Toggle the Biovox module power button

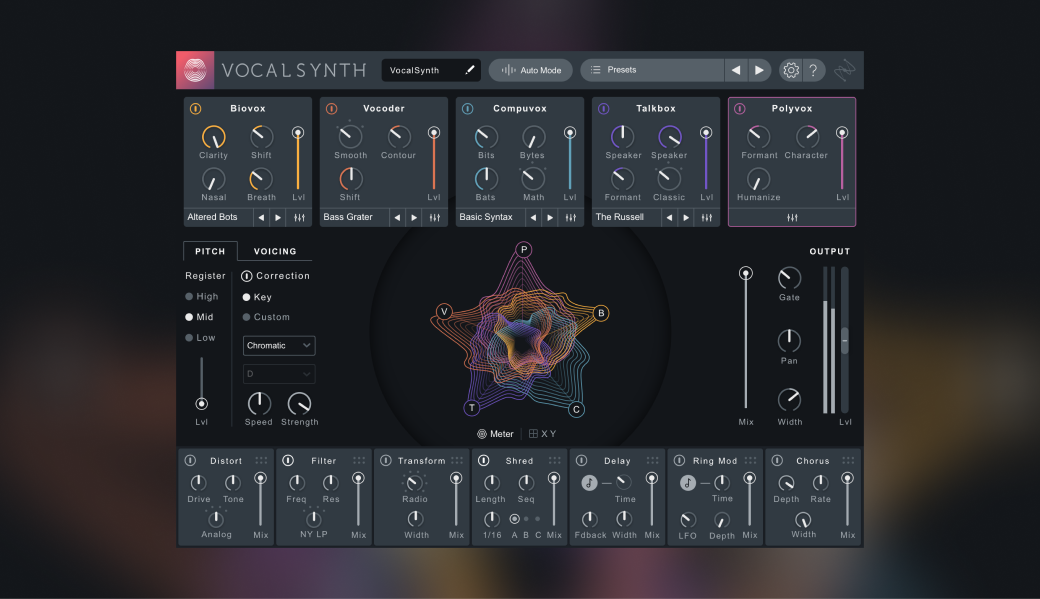tap(196, 108)
